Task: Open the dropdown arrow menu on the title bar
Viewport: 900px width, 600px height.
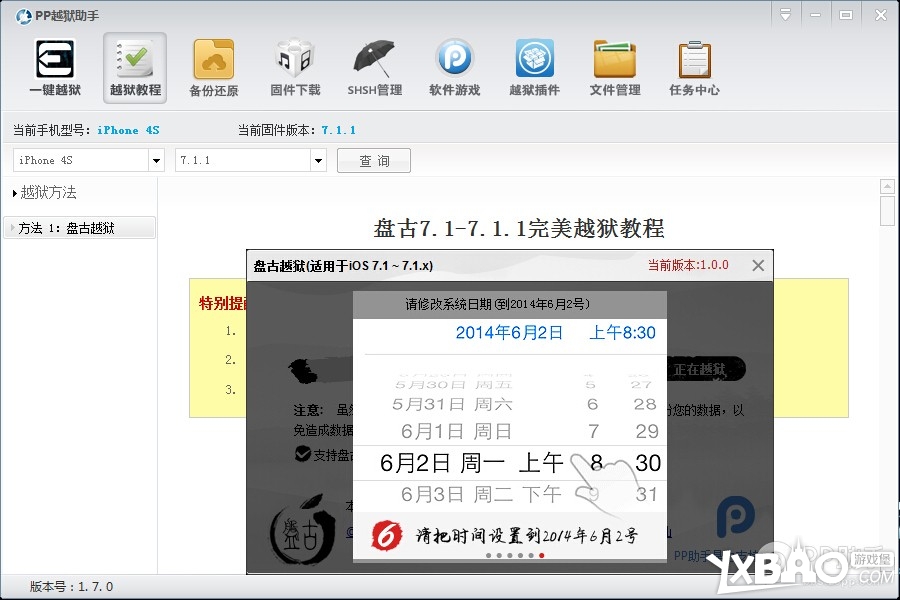Action: click(787, 14)
